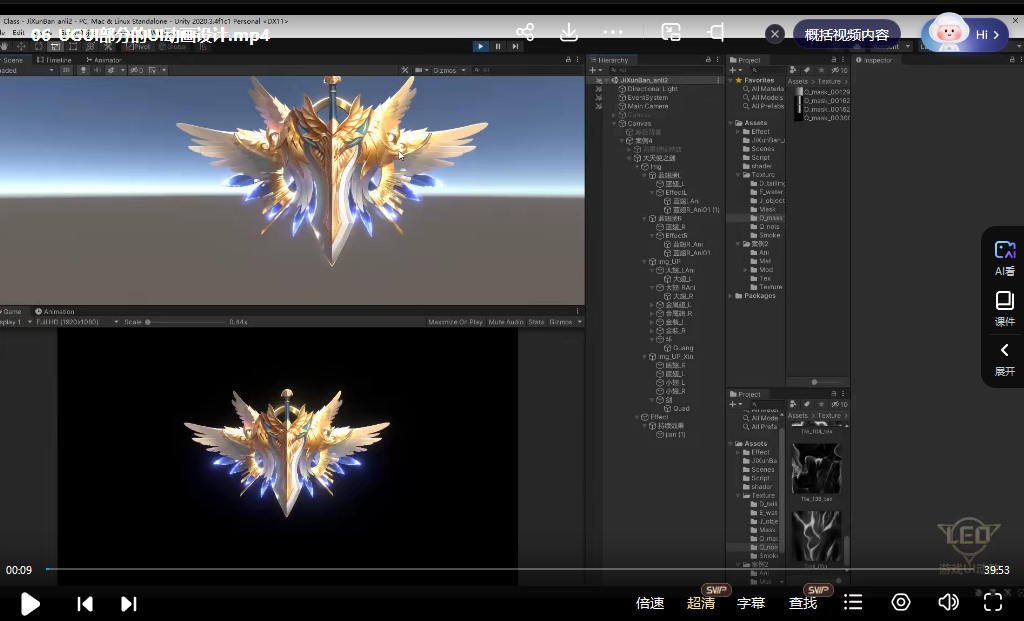The height and width of the screenshot is (621, 1024).
Task: Jump to the previous video
Action: click(x=85, y=603)
